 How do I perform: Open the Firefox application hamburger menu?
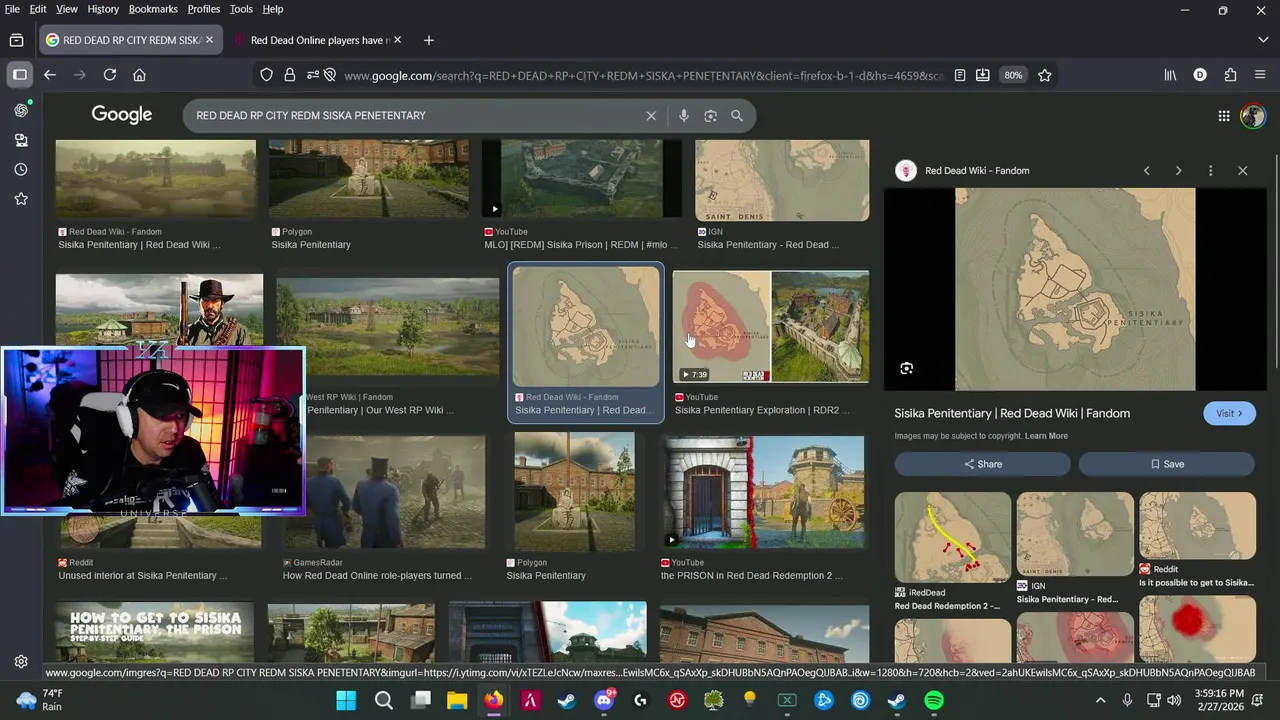[1260, 75]
